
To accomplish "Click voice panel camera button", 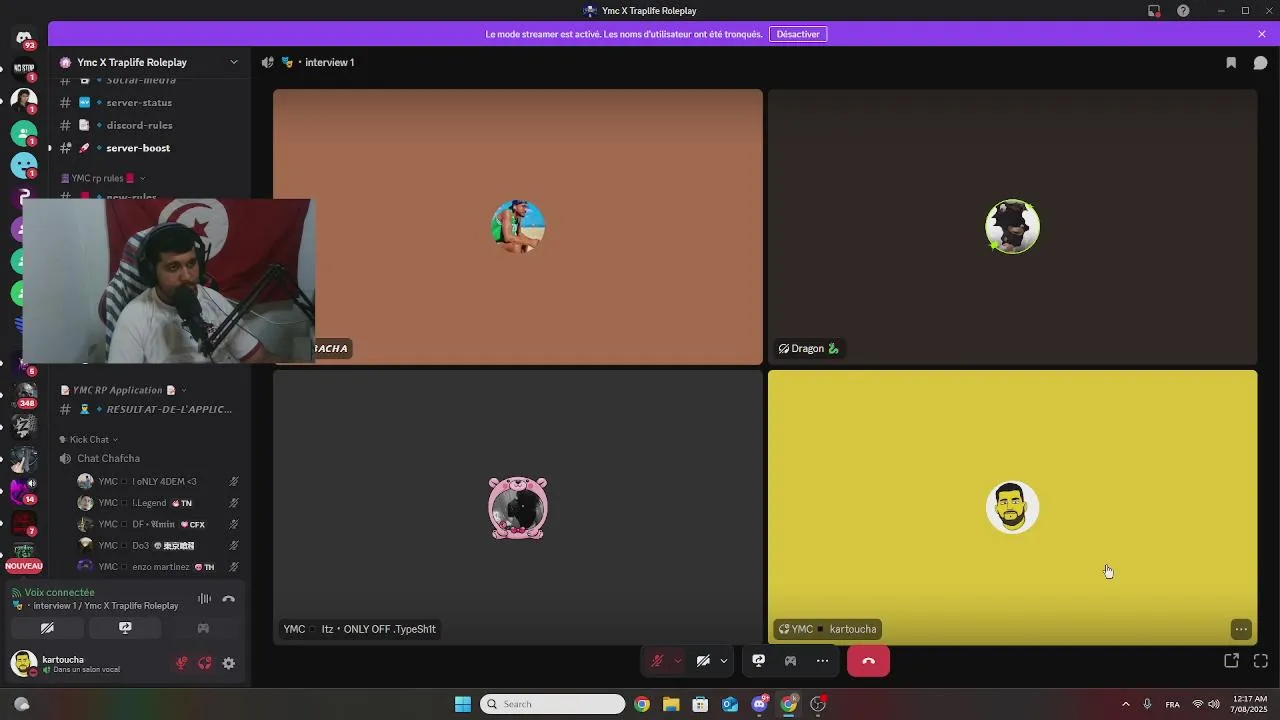I will click(47, 628).
